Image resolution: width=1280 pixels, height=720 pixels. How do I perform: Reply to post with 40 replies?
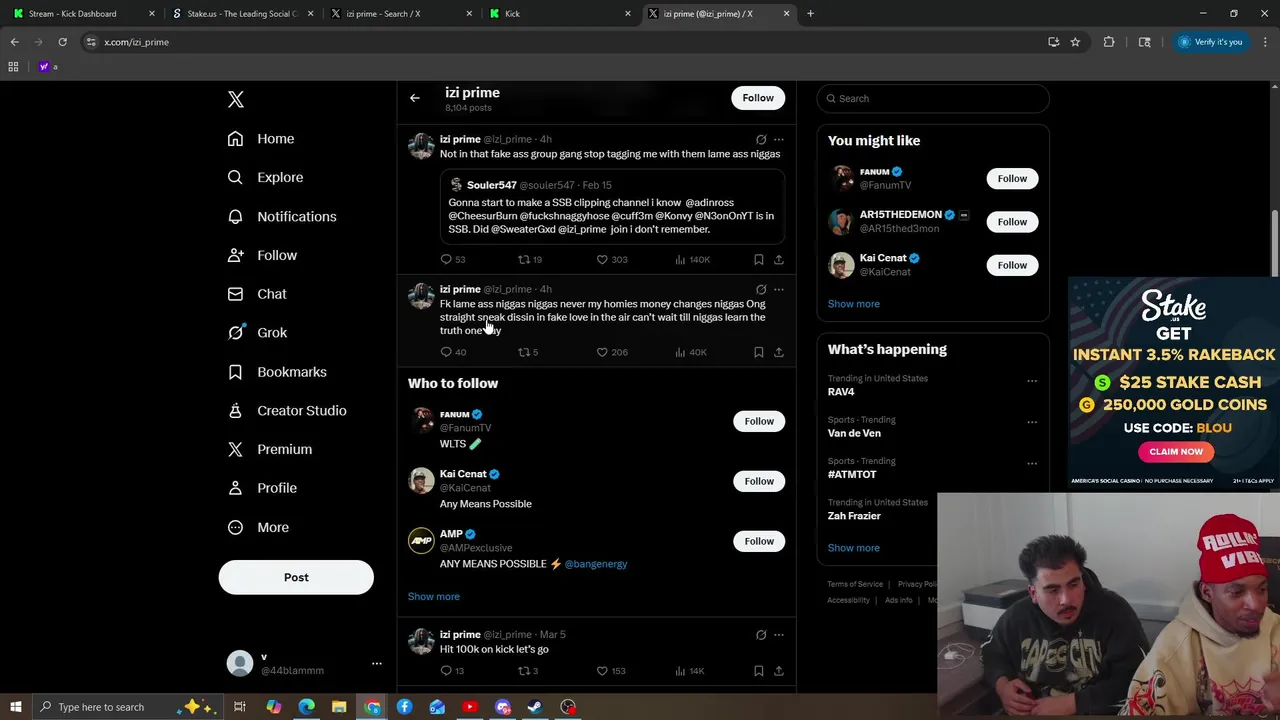[453, 352]
